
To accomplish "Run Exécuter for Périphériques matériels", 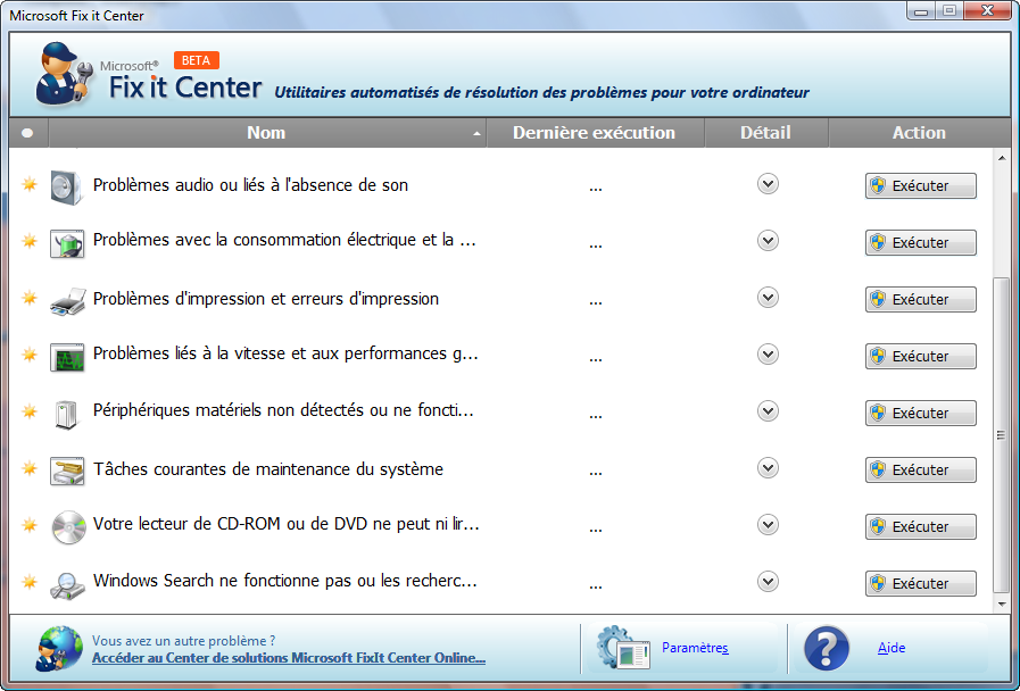I will (x=920, y=413).
